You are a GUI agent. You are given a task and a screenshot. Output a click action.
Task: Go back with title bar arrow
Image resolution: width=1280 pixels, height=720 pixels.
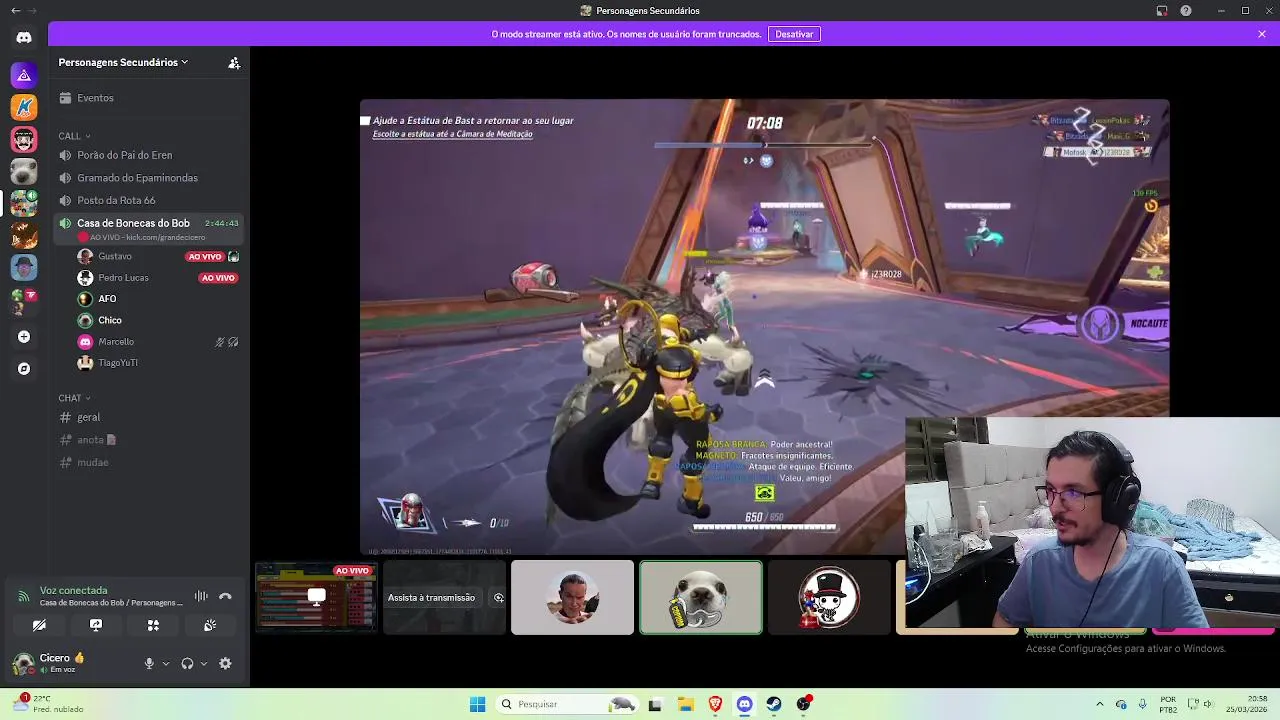15,10
